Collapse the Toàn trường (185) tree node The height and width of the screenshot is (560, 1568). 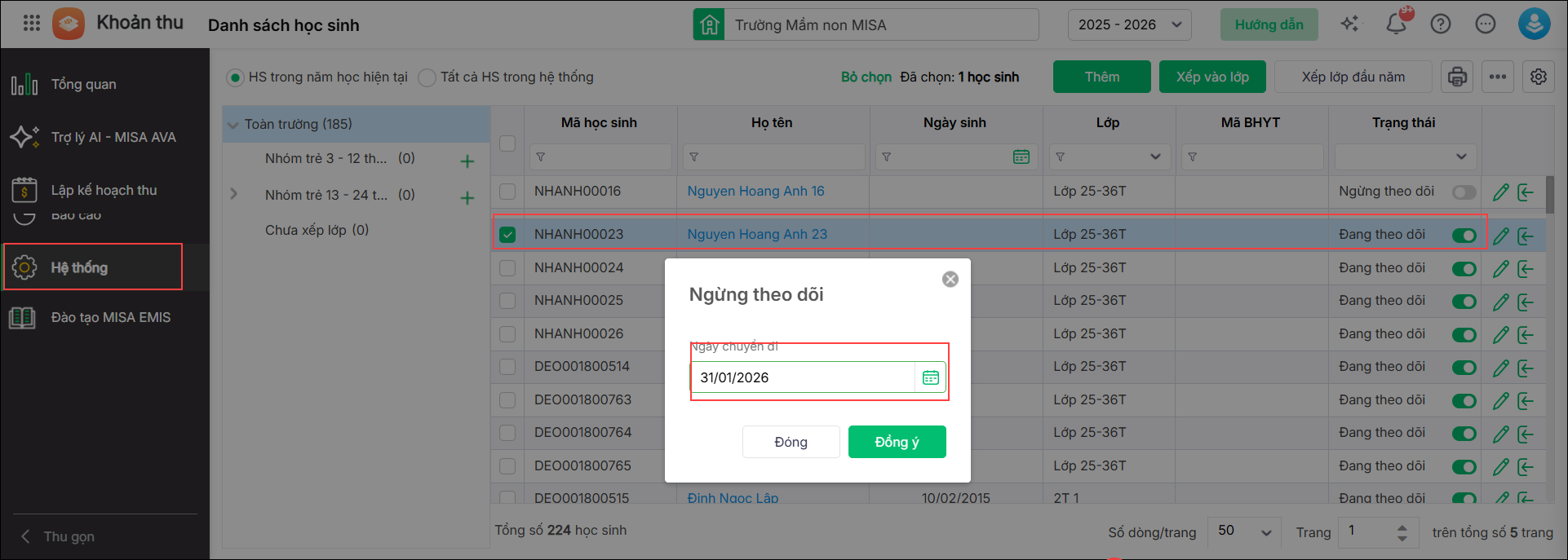coord(233,125)
